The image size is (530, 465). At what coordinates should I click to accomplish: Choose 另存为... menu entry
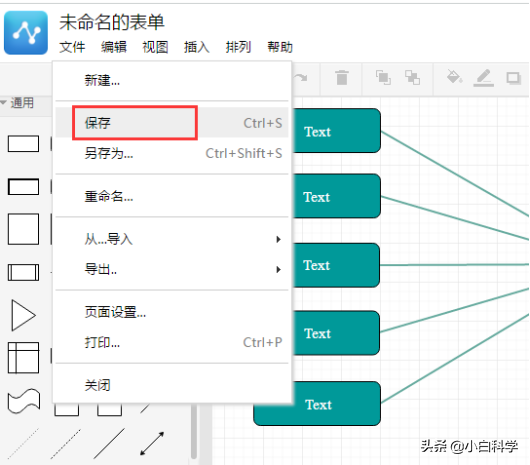click(x=172, y=153)
